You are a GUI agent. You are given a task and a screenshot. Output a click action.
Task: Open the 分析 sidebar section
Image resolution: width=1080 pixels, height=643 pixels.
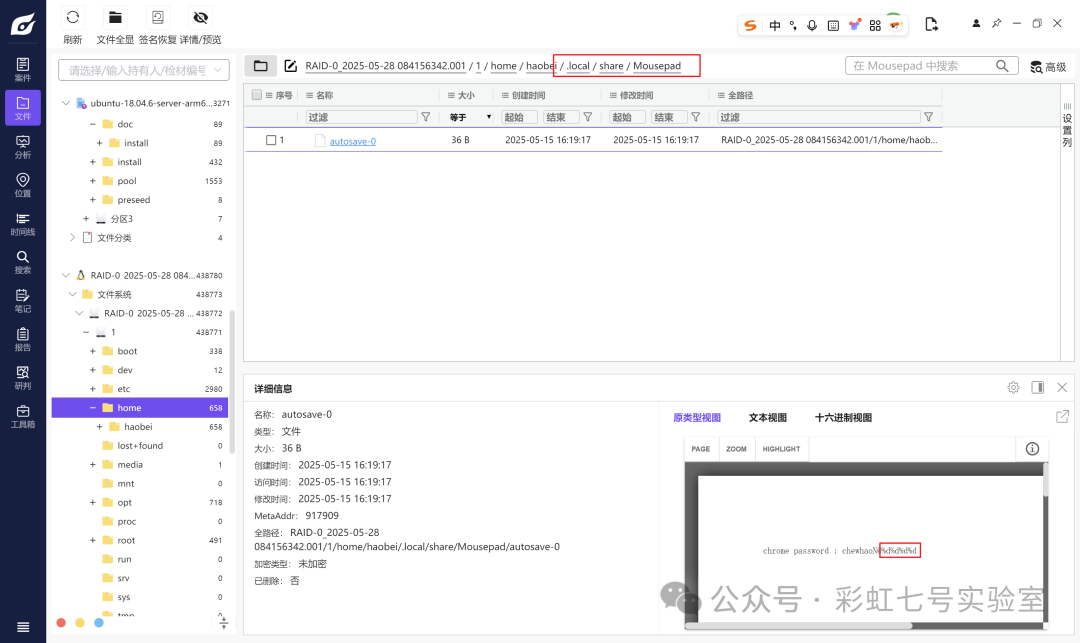pos(23,147)
